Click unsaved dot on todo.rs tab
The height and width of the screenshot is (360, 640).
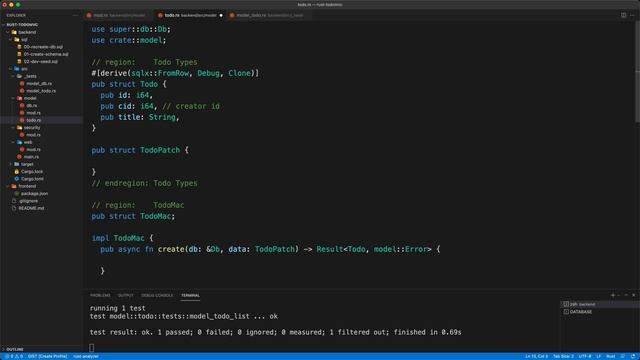pos(221,15)
